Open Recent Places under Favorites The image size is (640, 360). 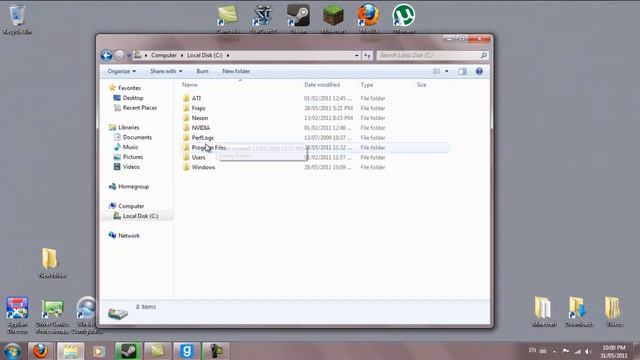click(x=140, y=108)
